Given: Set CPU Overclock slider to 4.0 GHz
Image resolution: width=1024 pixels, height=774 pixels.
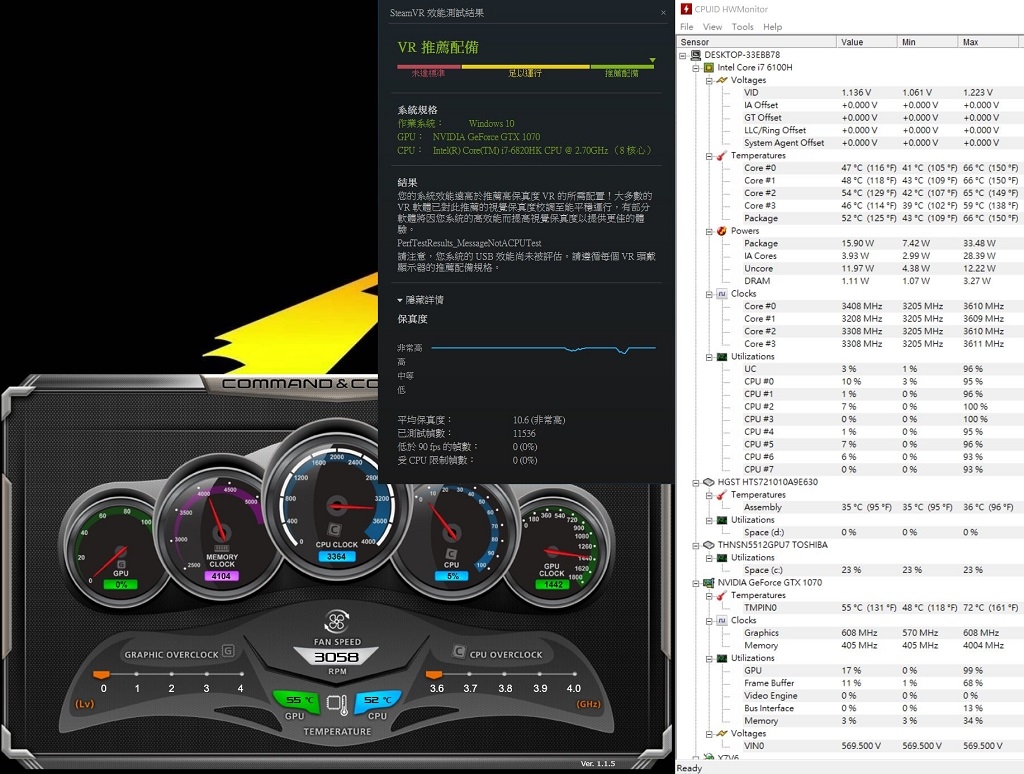Looking at the screenshot, I should tap(574, 674).
